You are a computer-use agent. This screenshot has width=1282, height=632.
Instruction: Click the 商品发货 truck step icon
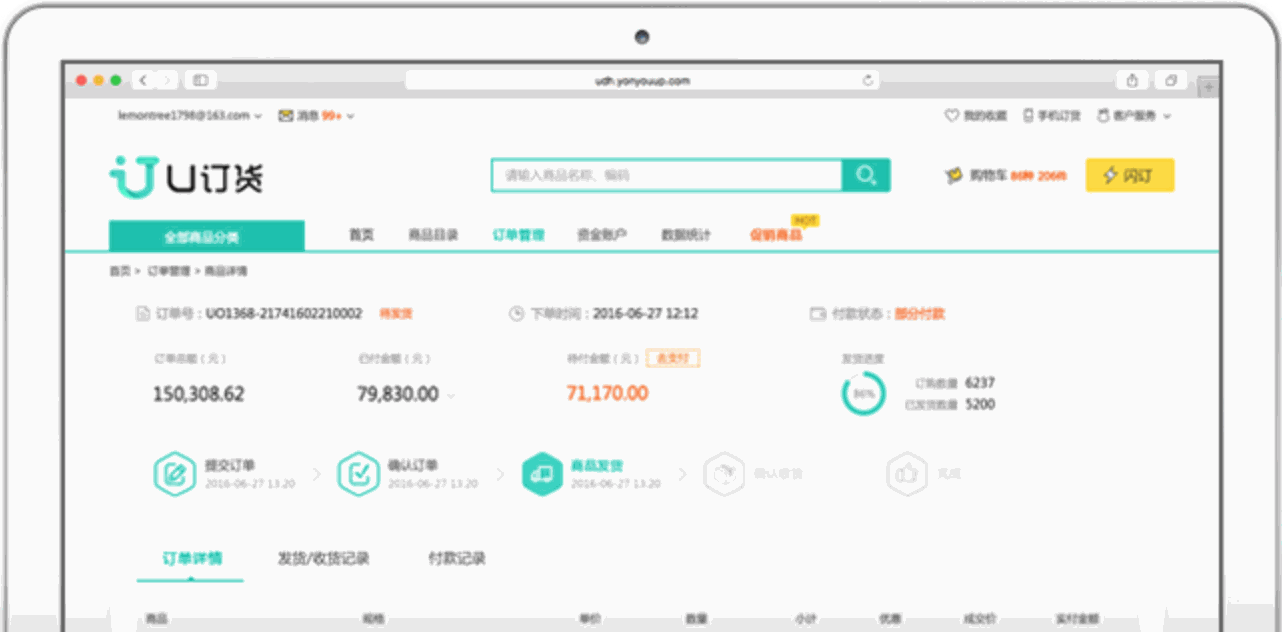pos(543,474)
